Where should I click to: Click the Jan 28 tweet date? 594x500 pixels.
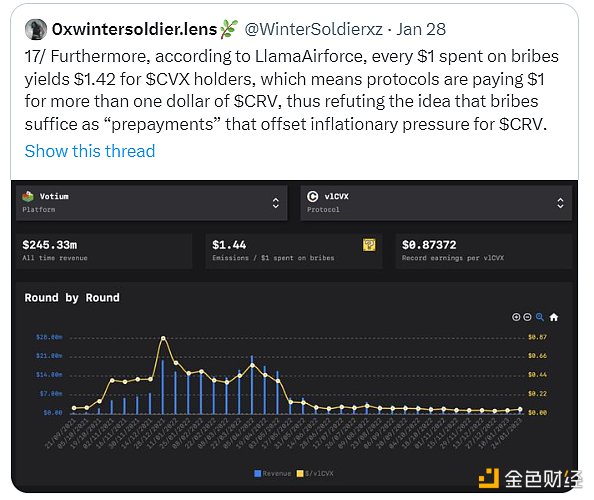(x=421, y=29)
